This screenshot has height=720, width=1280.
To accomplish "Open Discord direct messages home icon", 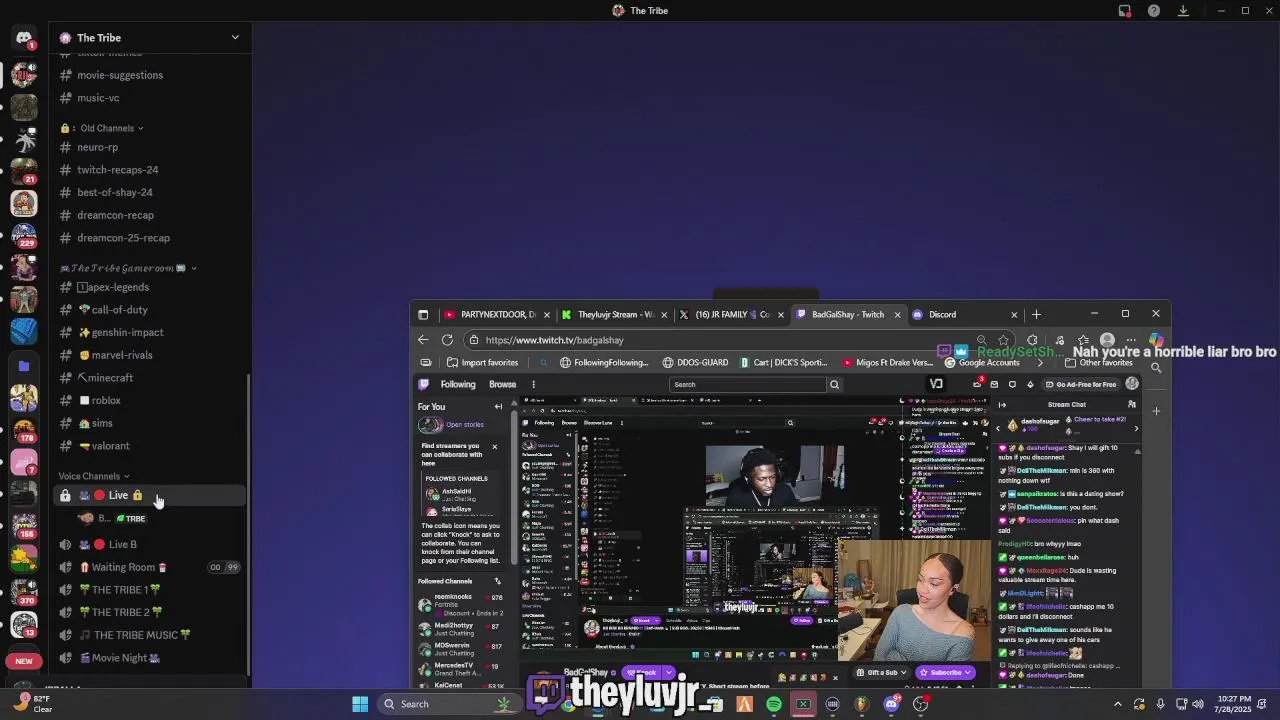I will click(24, 38).
